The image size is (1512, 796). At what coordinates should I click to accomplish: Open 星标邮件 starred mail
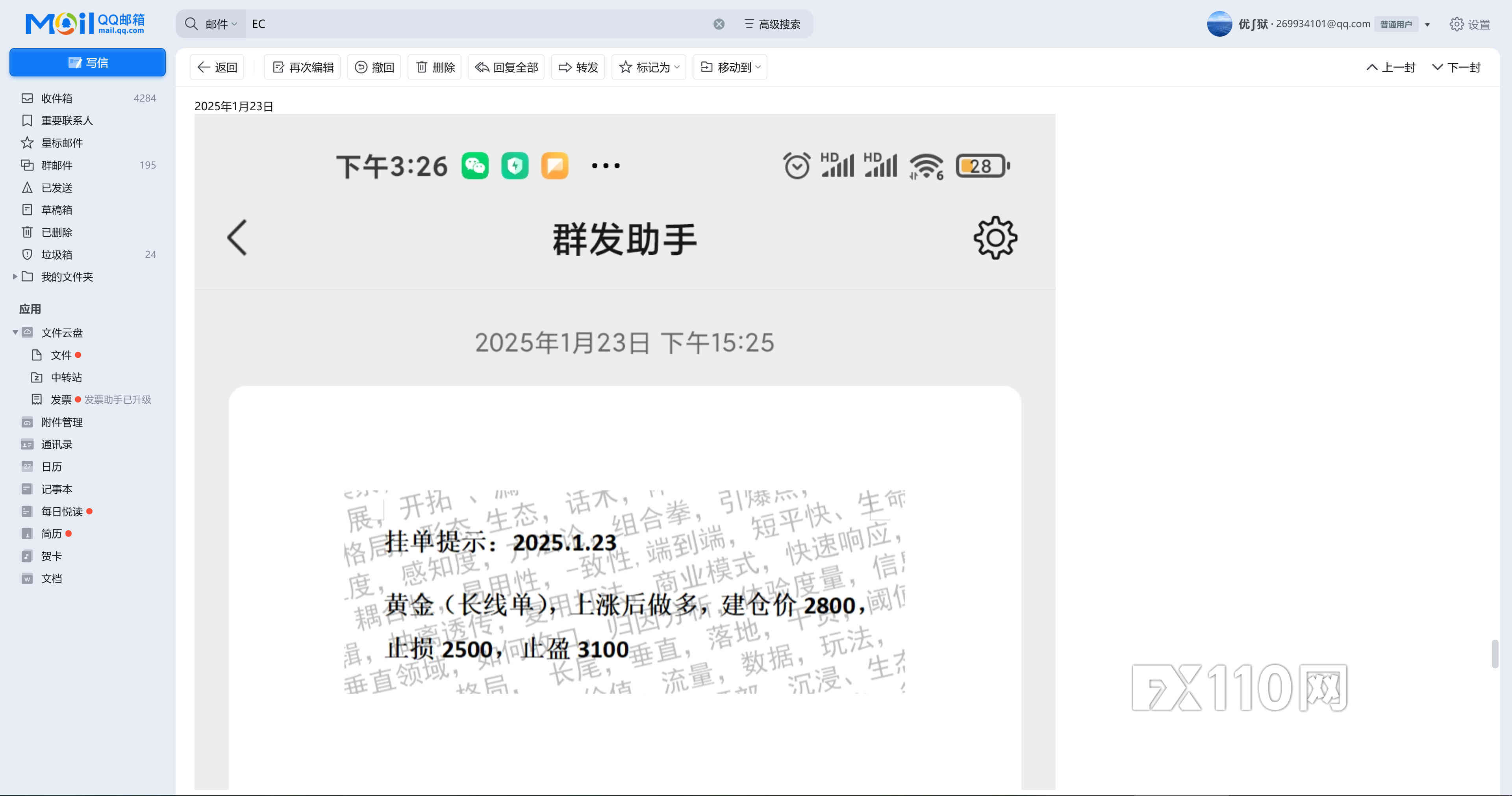[x=88, y=143]
